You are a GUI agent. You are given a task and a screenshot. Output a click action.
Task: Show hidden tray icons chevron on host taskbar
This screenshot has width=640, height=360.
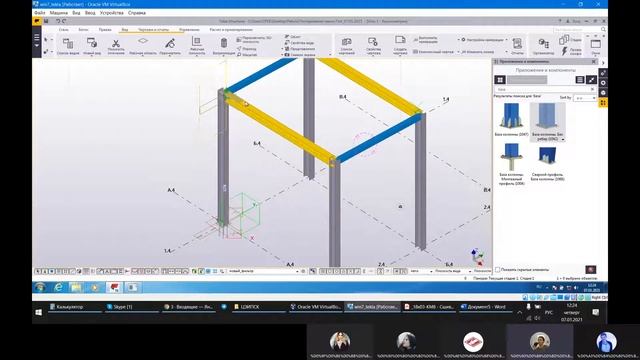[520, 312]
